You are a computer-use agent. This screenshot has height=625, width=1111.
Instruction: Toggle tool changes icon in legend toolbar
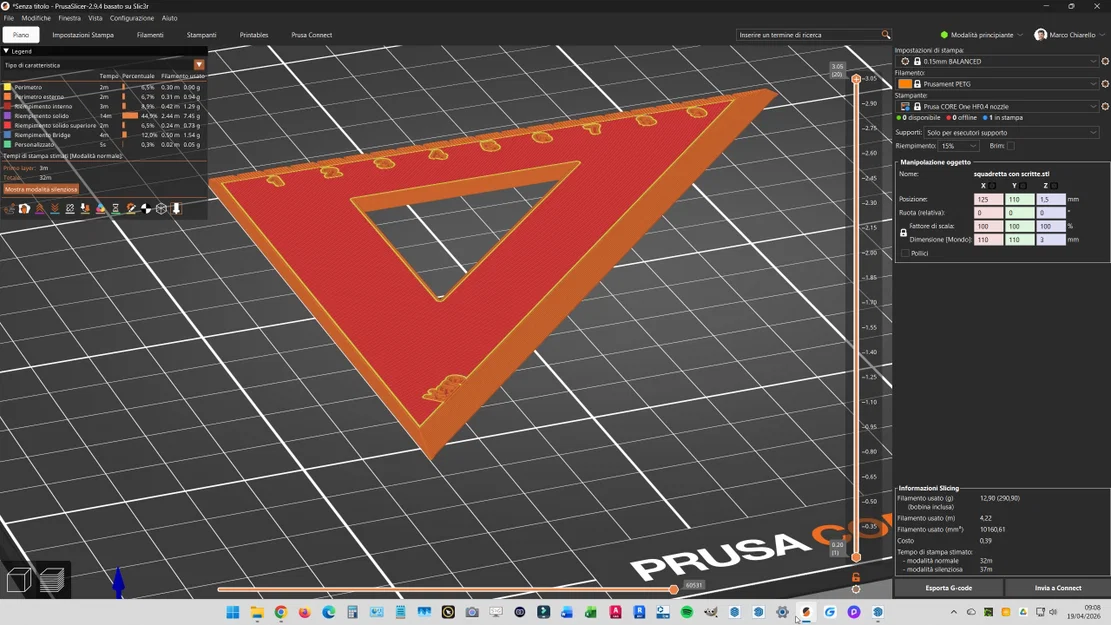pyautogui.click(x=85, y=208)
